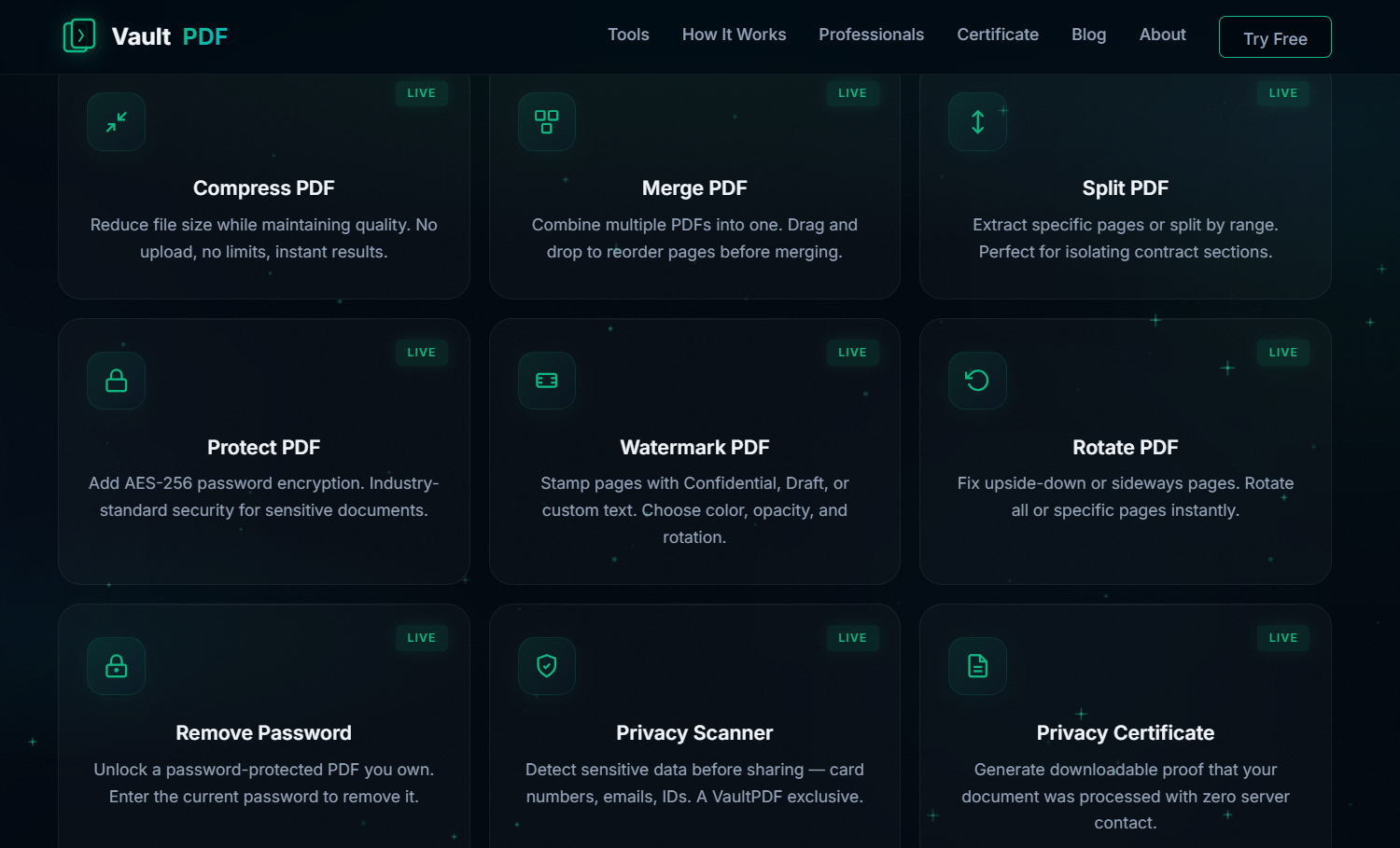Open the Remove Password title
Screen dimensions: 1400x848
(x=264, y=733)
